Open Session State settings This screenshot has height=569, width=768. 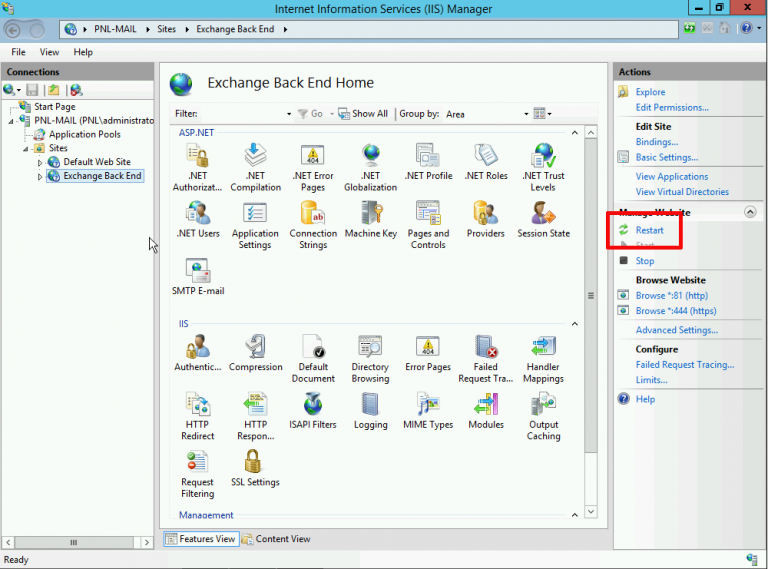[x=543, y=219]
